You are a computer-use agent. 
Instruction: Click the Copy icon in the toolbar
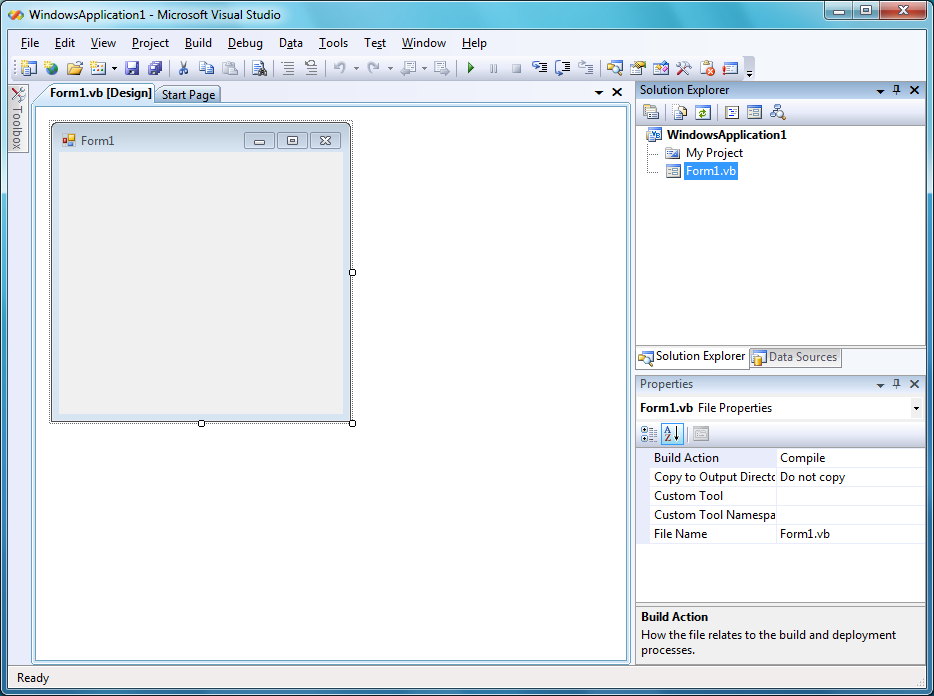coord(207,68)
